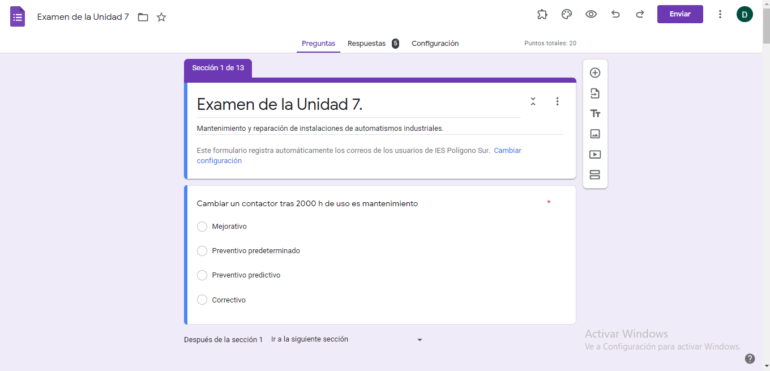Add a new section icon

click(595, 174)
